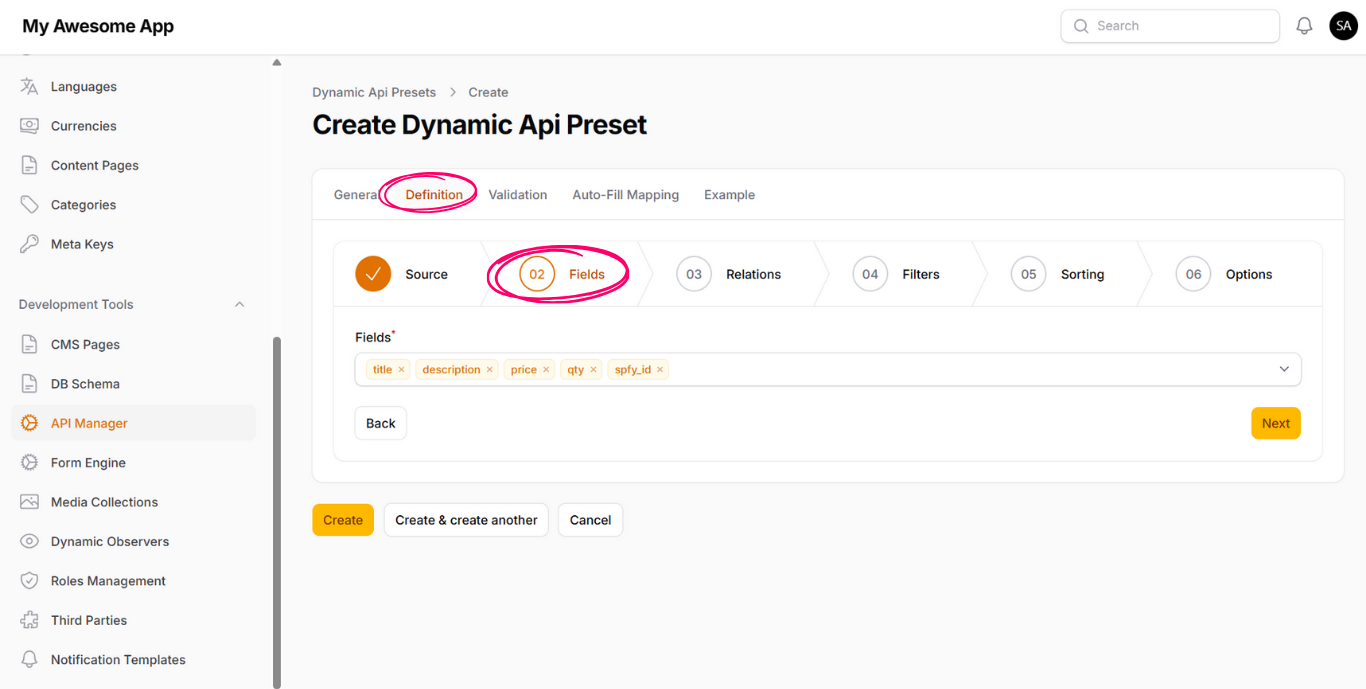Remove the spfy_id field tag
The width and height of the screenshot is (1366, 689).
(x=660, y=370)
